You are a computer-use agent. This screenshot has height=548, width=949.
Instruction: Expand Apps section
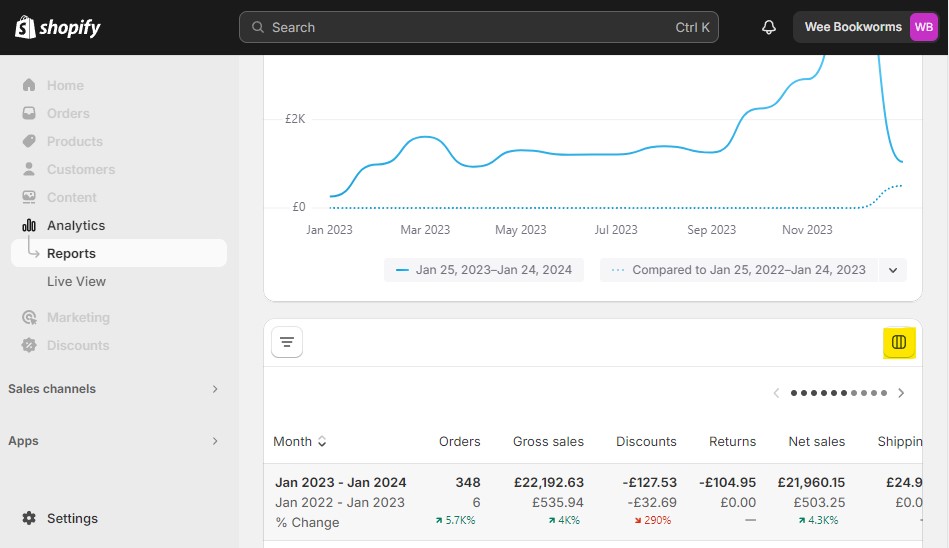[x=215, y=441]
